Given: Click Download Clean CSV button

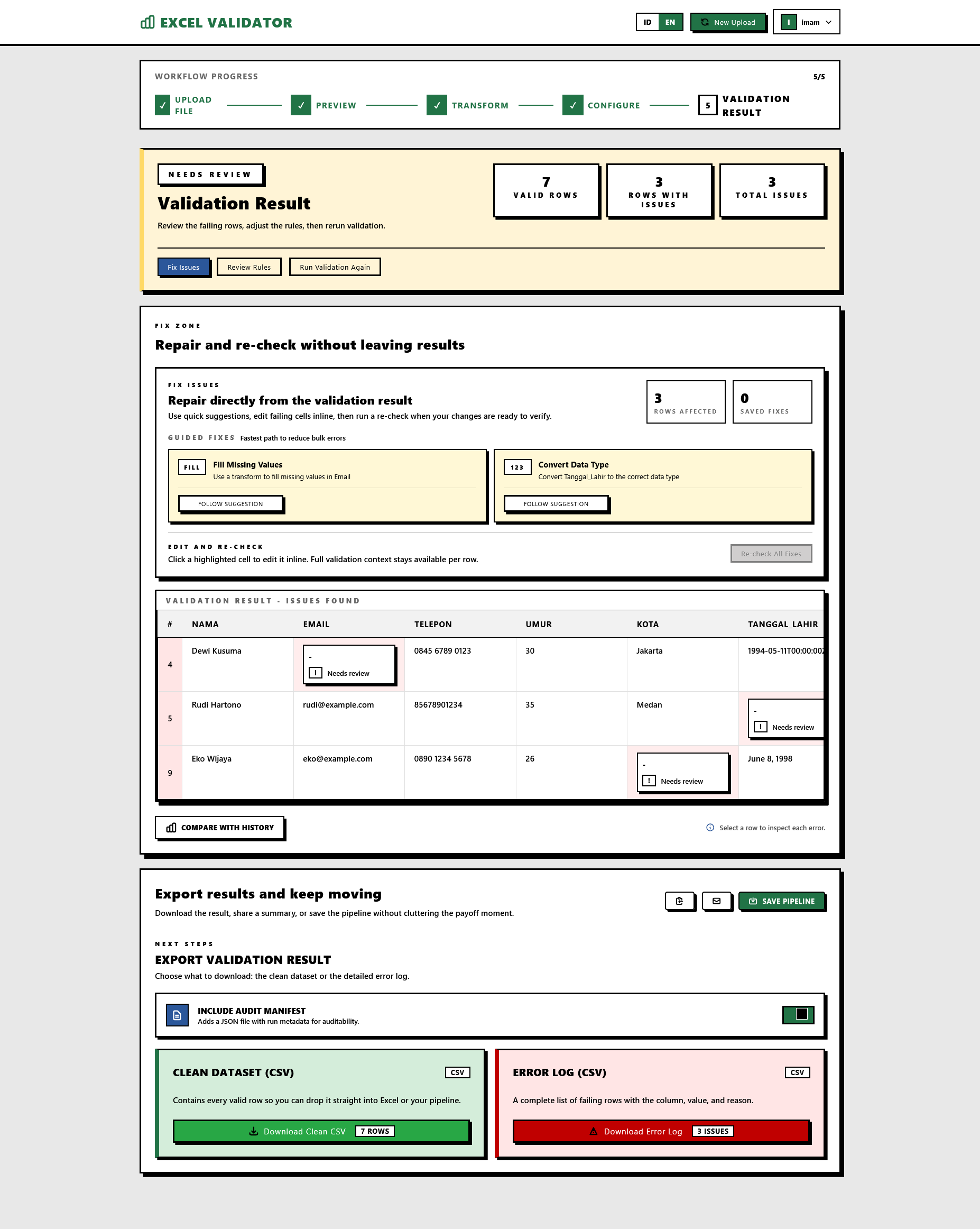Looking at the screenshot, I should (321, 1132).
